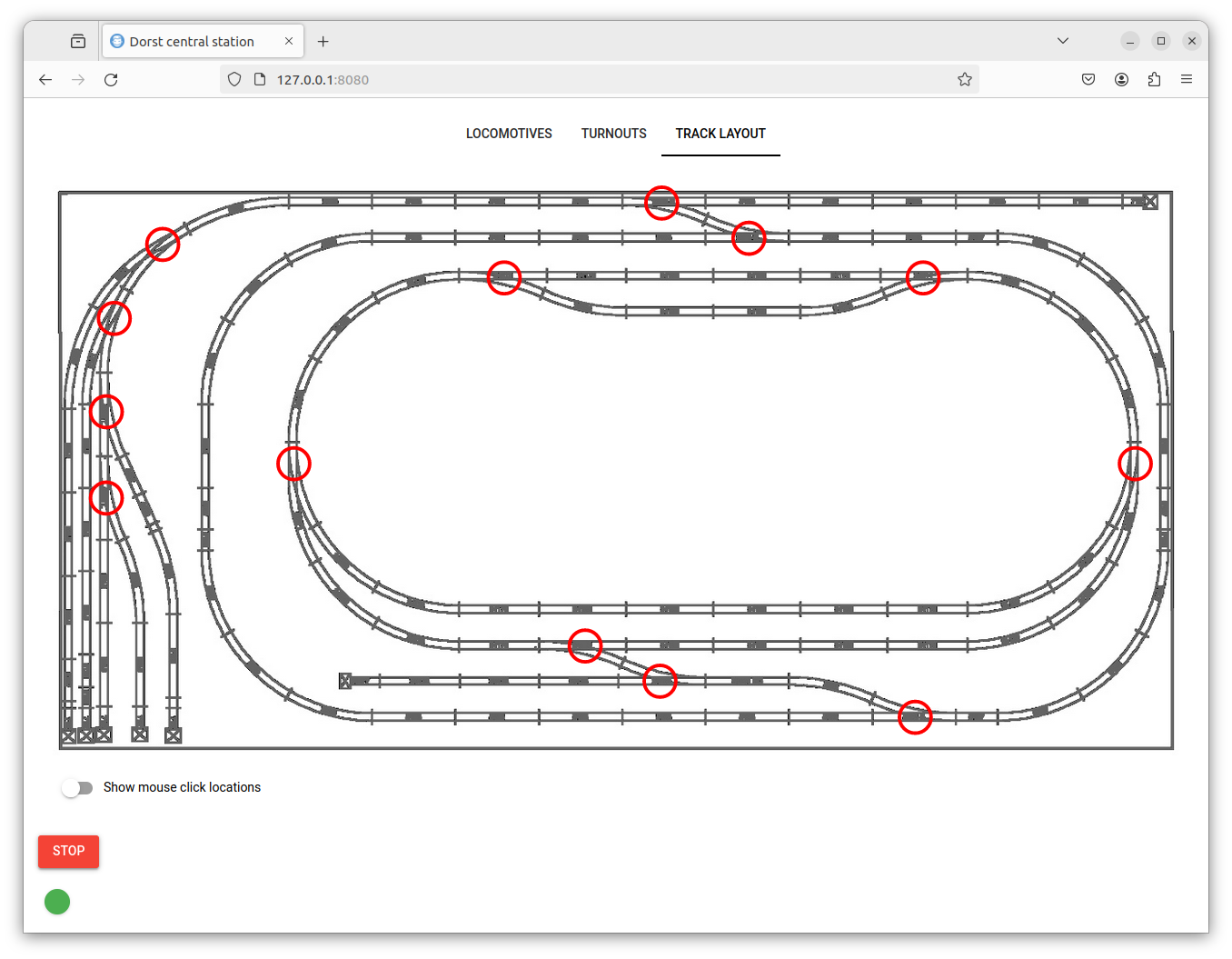Reload the current page
The image size is (1232, 959).
111,80
